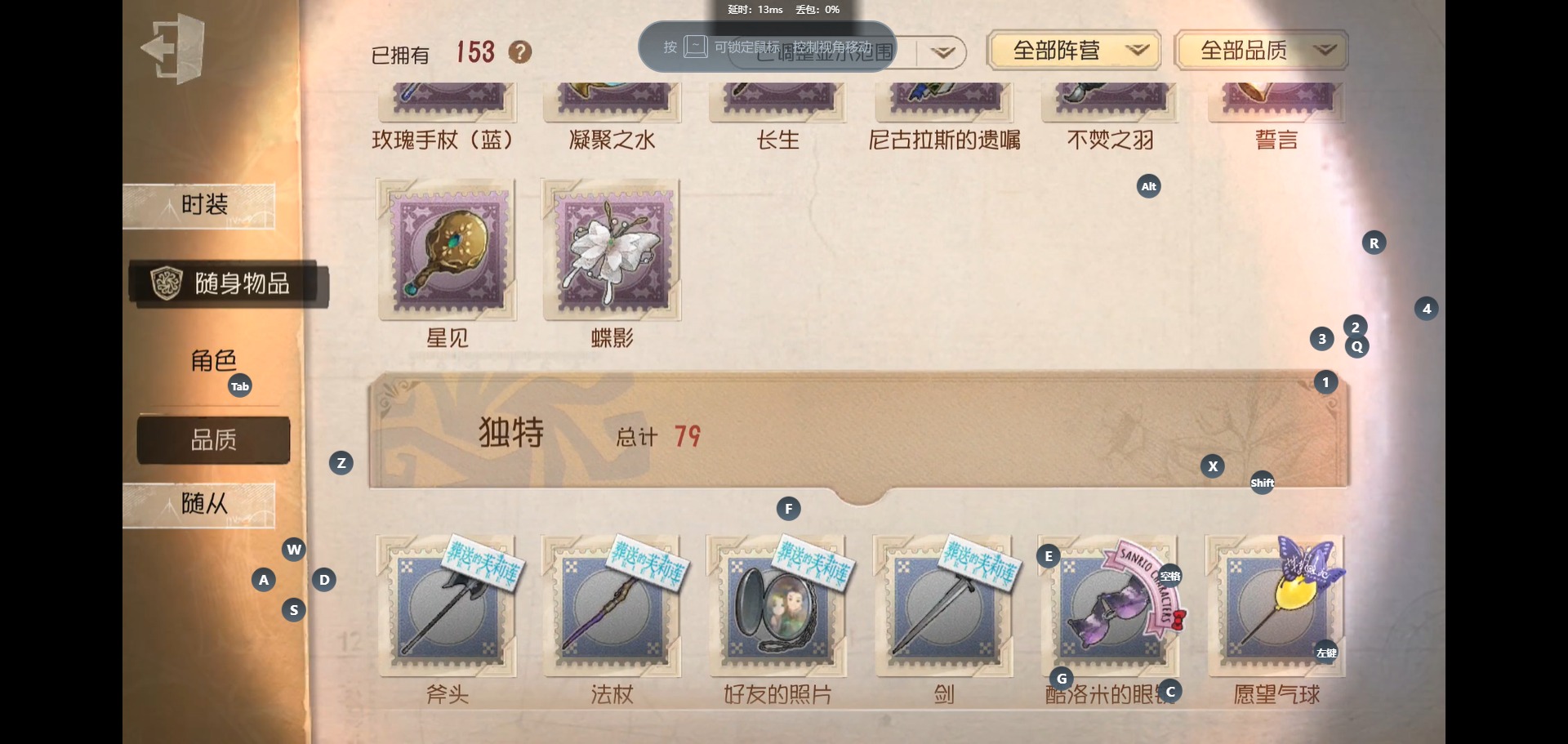Sort by 品质 option

[x=213, y=440]
